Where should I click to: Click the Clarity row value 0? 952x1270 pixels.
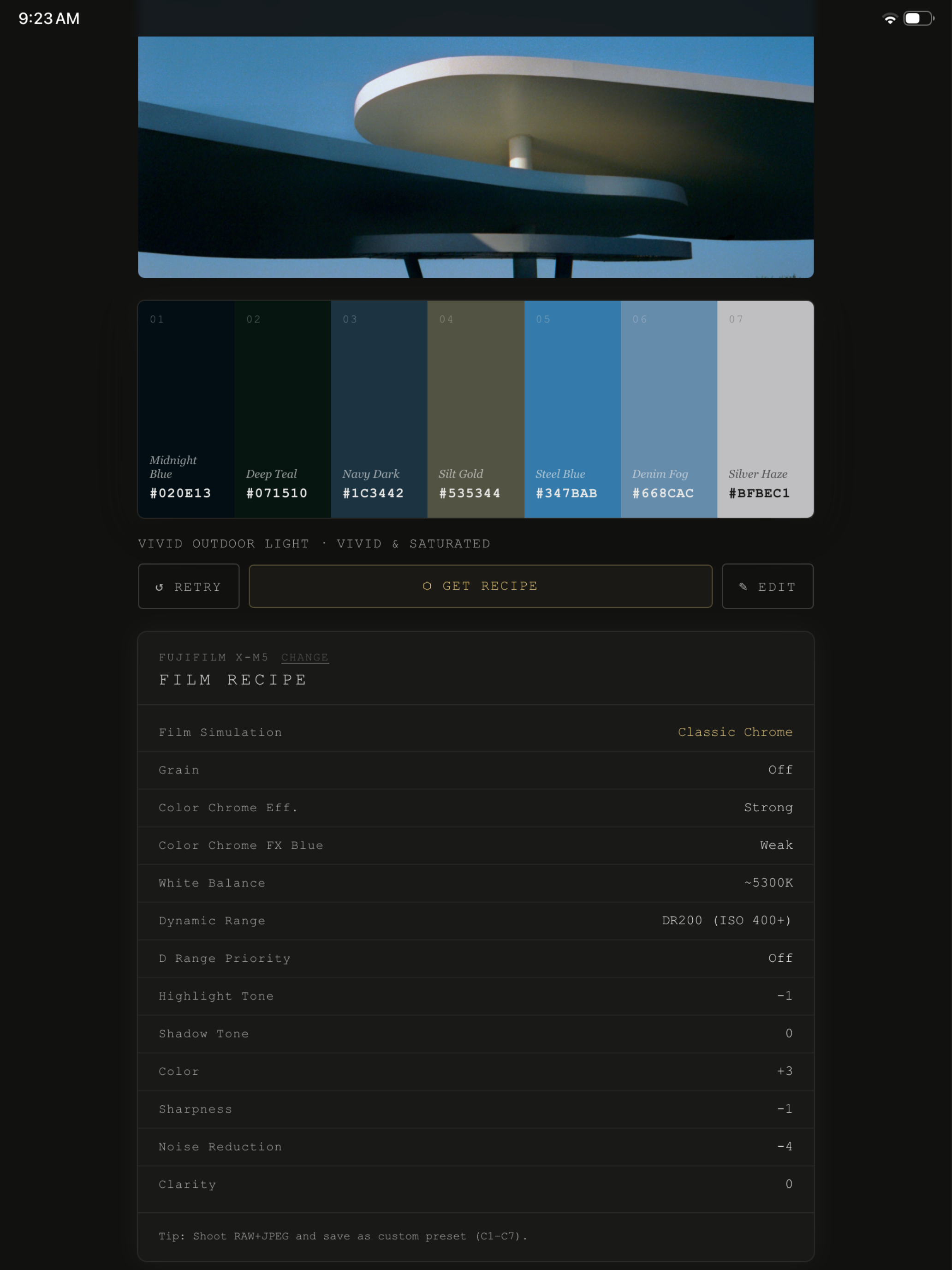(x=789, y=1185)
